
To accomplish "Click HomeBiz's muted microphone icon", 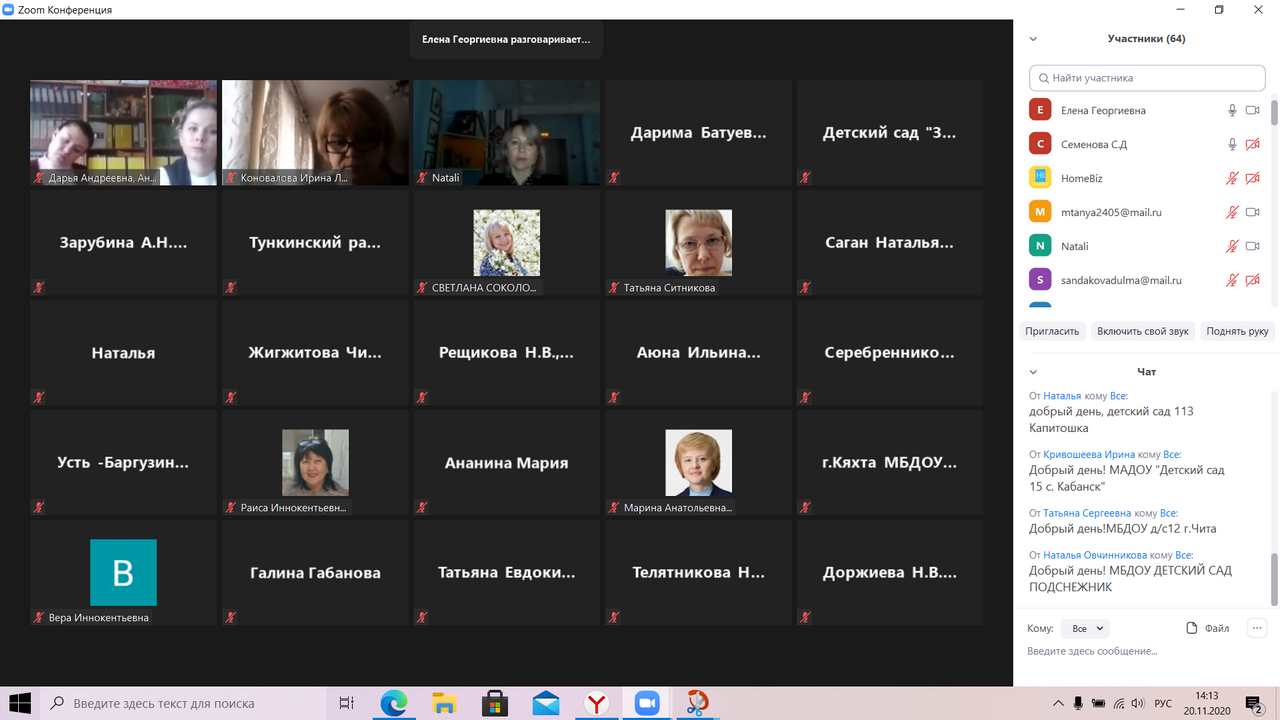I will point(1232,178).
